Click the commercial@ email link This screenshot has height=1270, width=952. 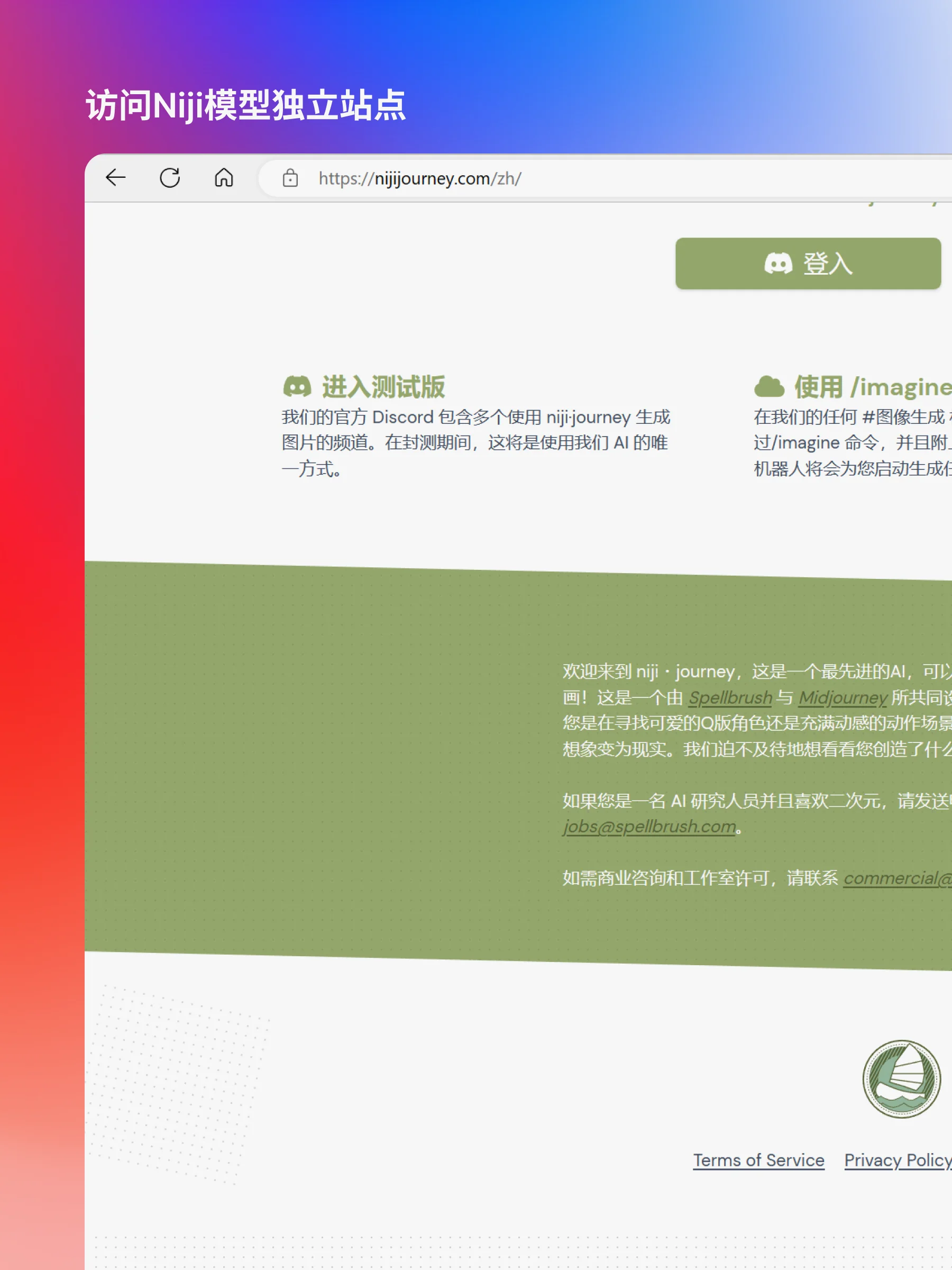pos(898,878)
